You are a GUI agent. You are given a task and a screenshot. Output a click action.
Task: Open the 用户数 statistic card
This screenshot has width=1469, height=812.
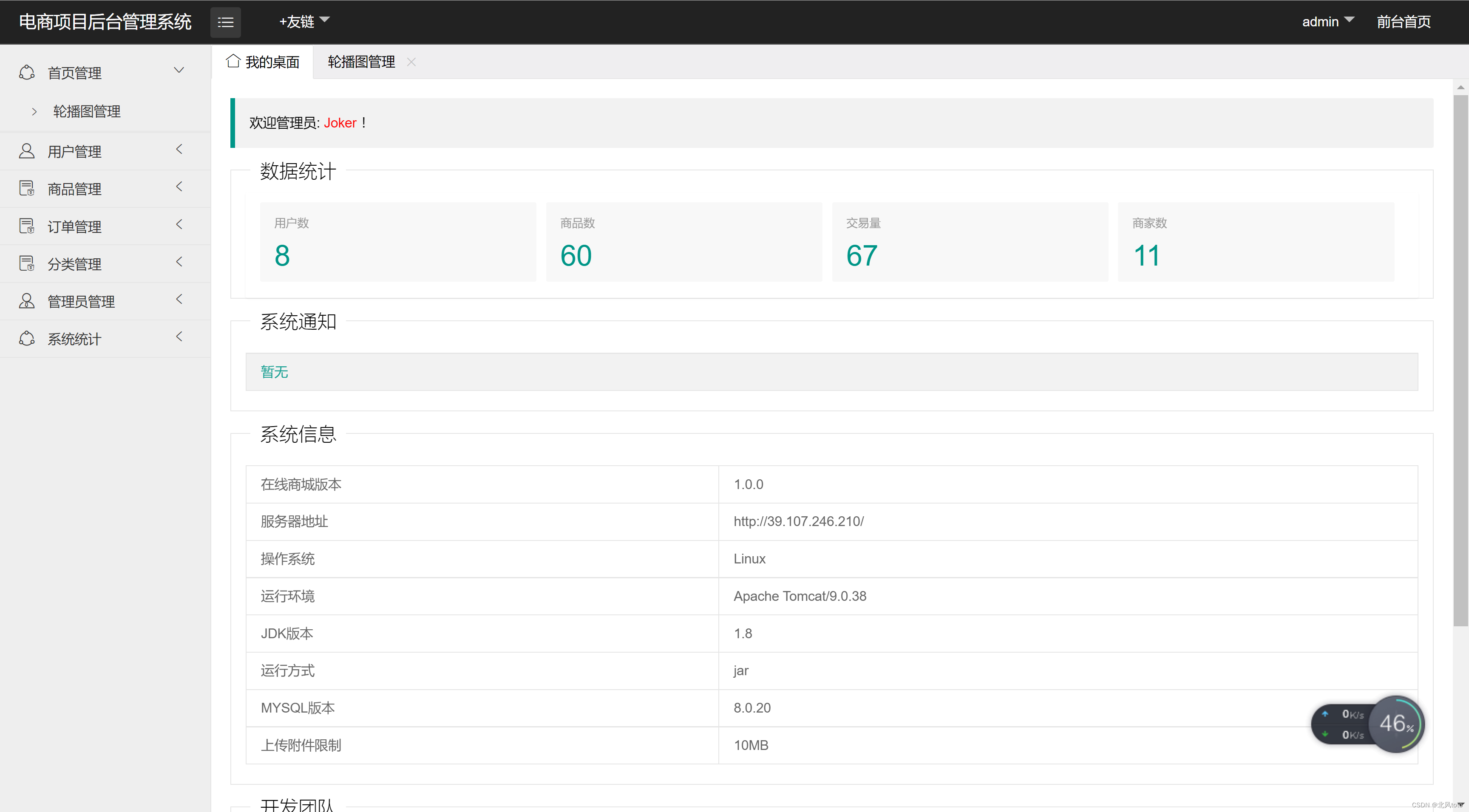coord(398,242)
